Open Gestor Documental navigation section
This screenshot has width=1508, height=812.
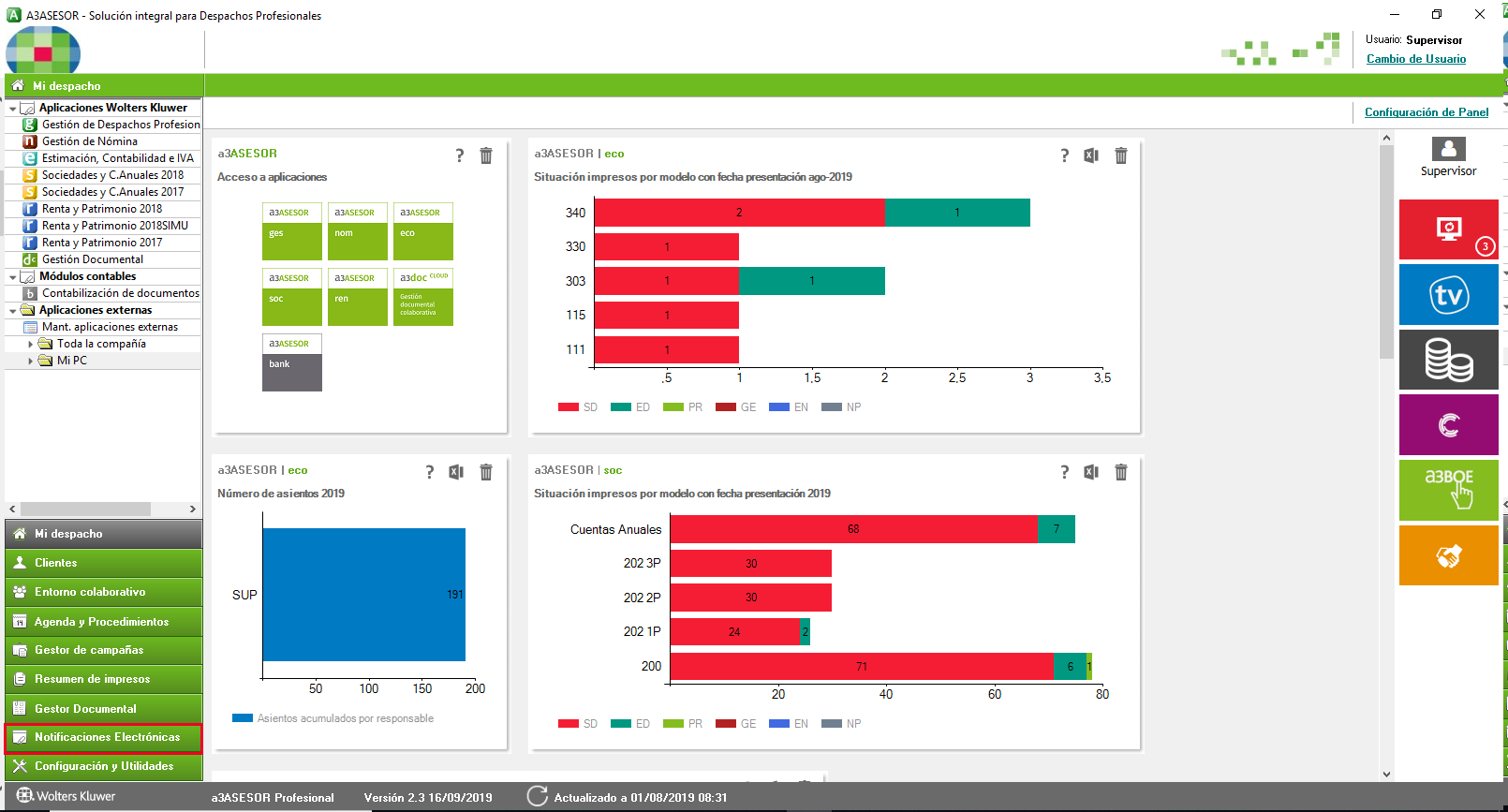103,709
